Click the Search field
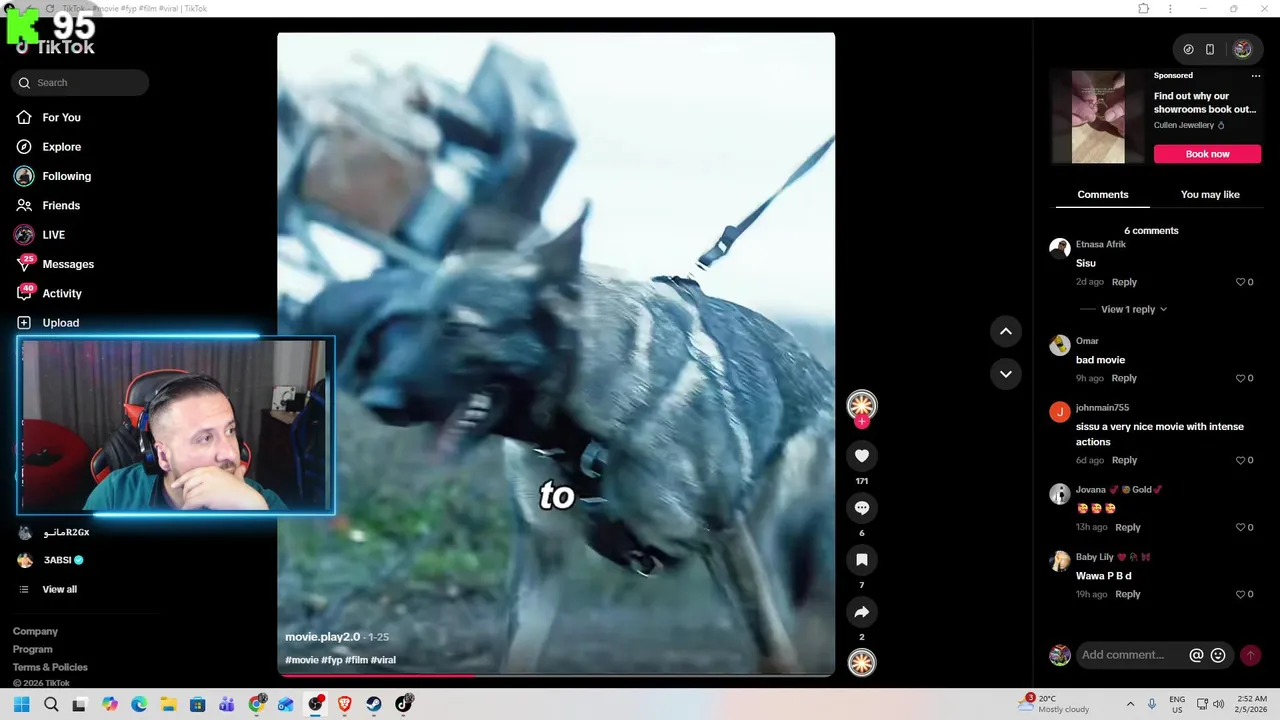The width and height of the screenshot is (1280, 720). (80, 83)
